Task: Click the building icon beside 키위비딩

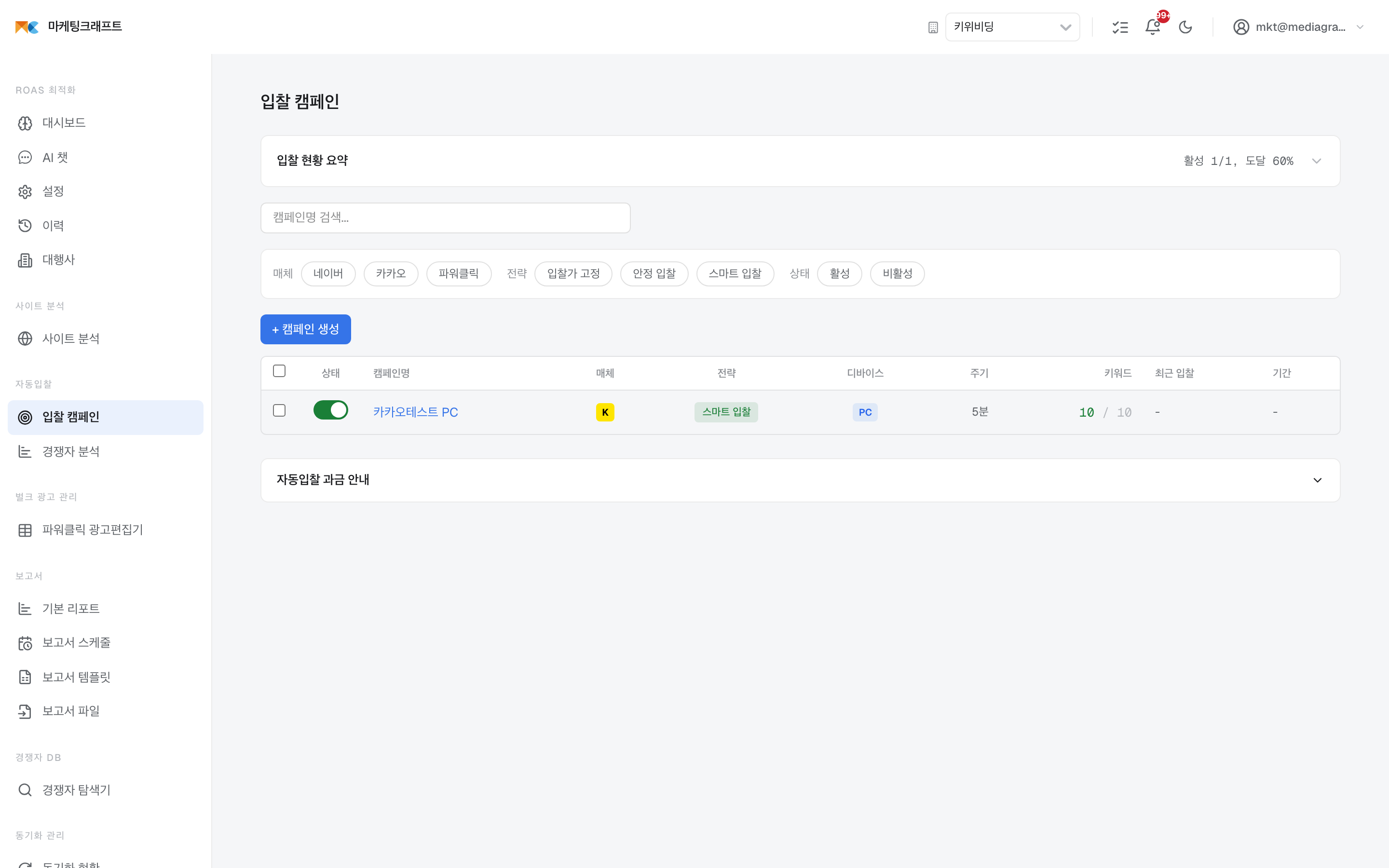Action: pyautogui.click(x=933, y=27)
